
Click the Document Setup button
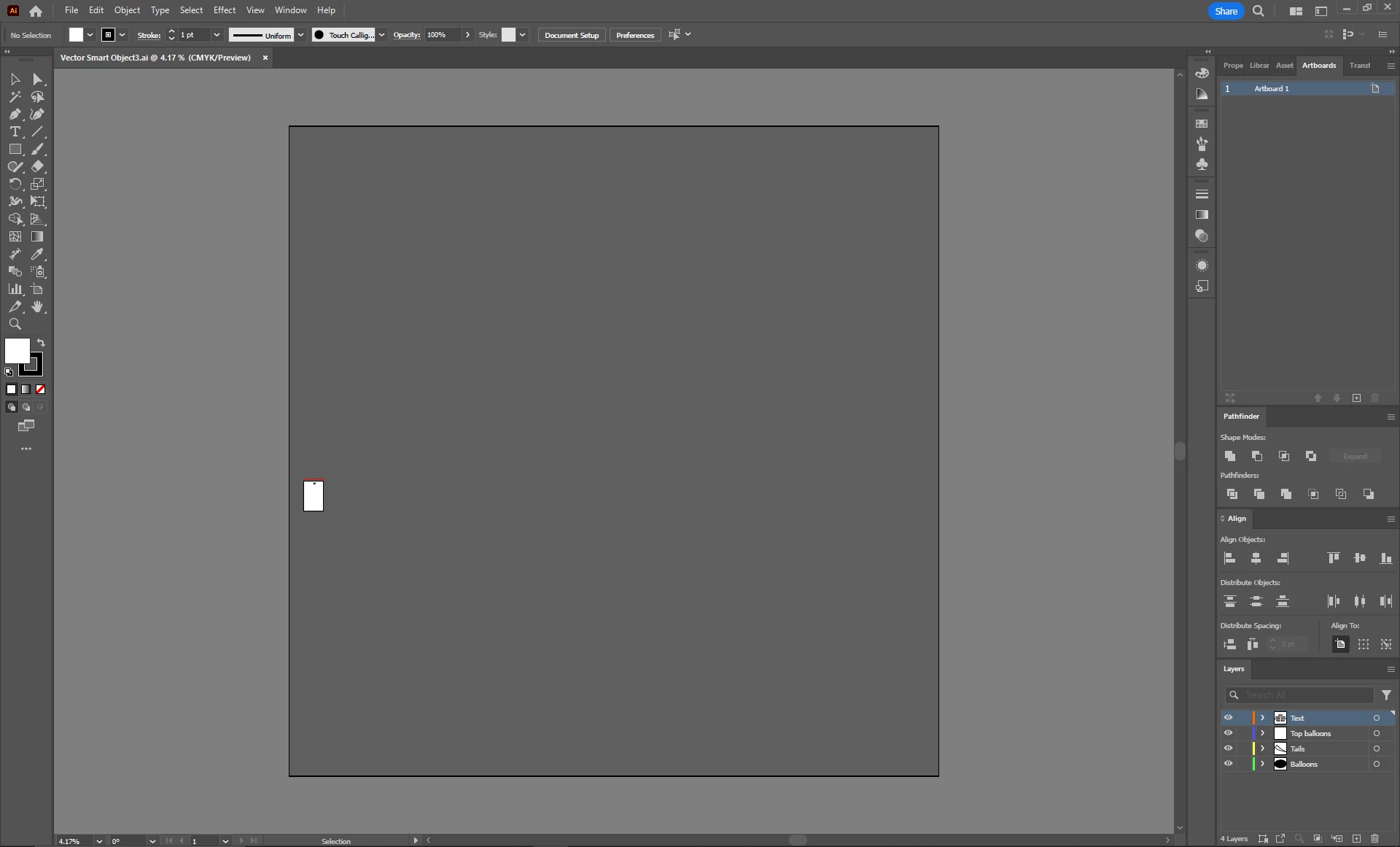coord(571,35)
